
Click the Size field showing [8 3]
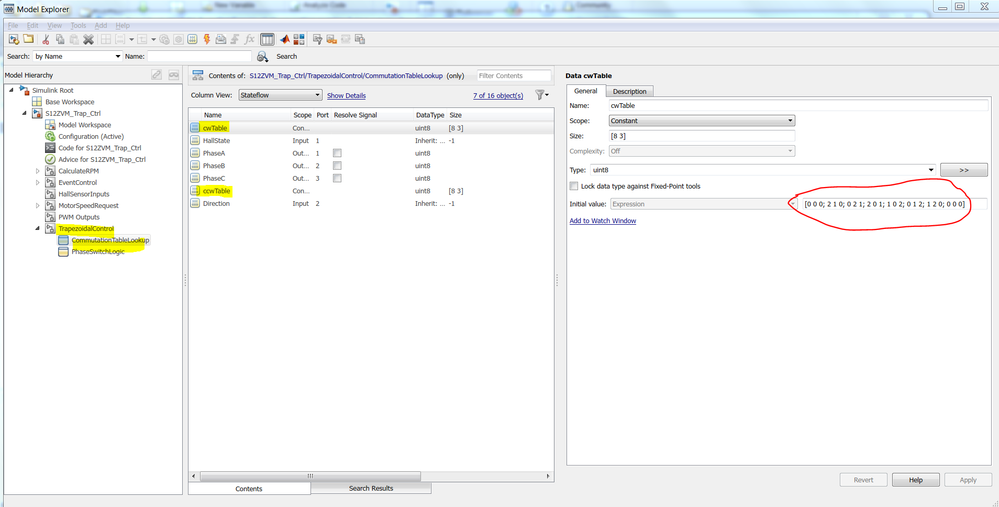pyautogui.click(x=701, y=136)
